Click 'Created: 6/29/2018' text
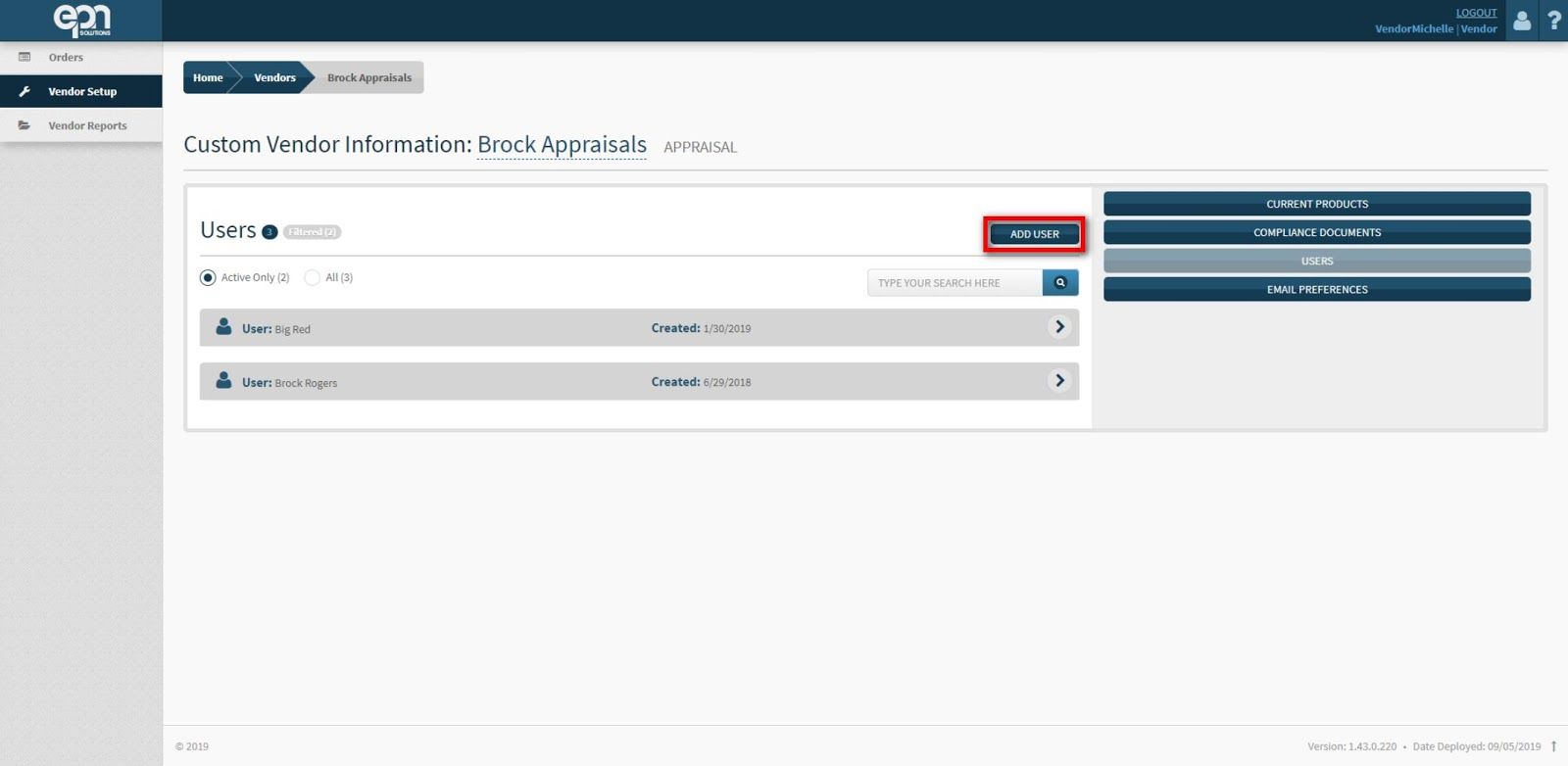The width and height of the screenshot is (1568, 766). tap(701, 382)
